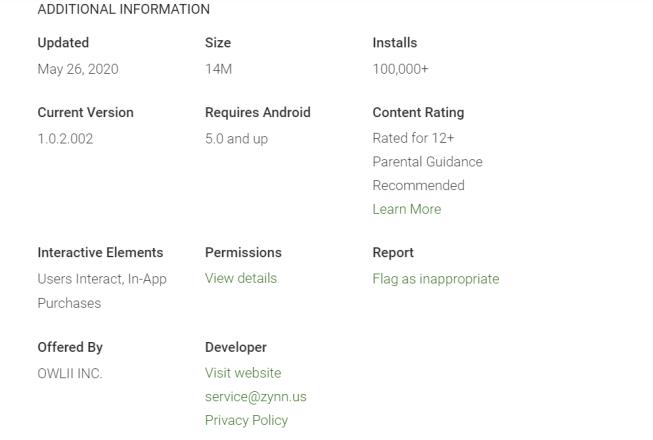653x440 pixels.
Task: Click the Users Interact, In-App Purchases text
Action: (102, 290)
